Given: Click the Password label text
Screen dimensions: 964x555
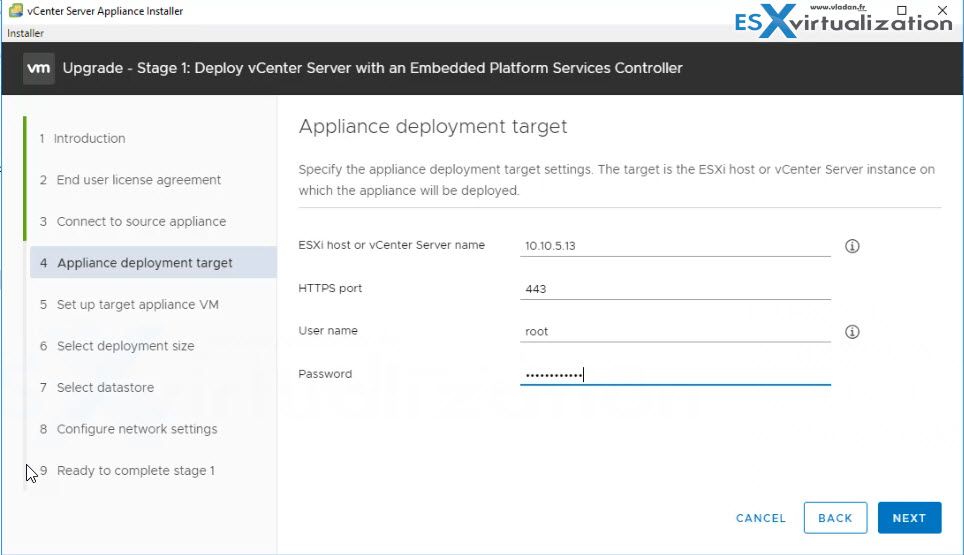Looking at the screenshot, I should point(325,374).
